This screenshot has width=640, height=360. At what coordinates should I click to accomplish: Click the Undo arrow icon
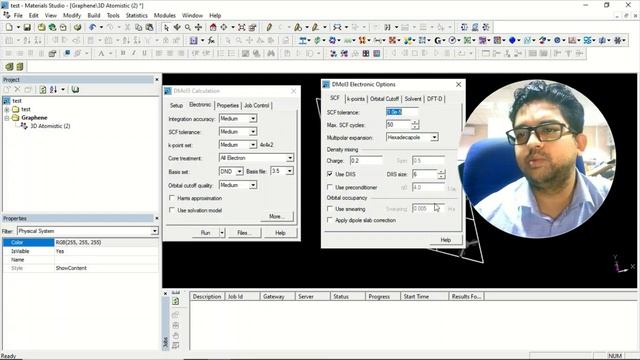pyautogui.click(x=92, y=27)
